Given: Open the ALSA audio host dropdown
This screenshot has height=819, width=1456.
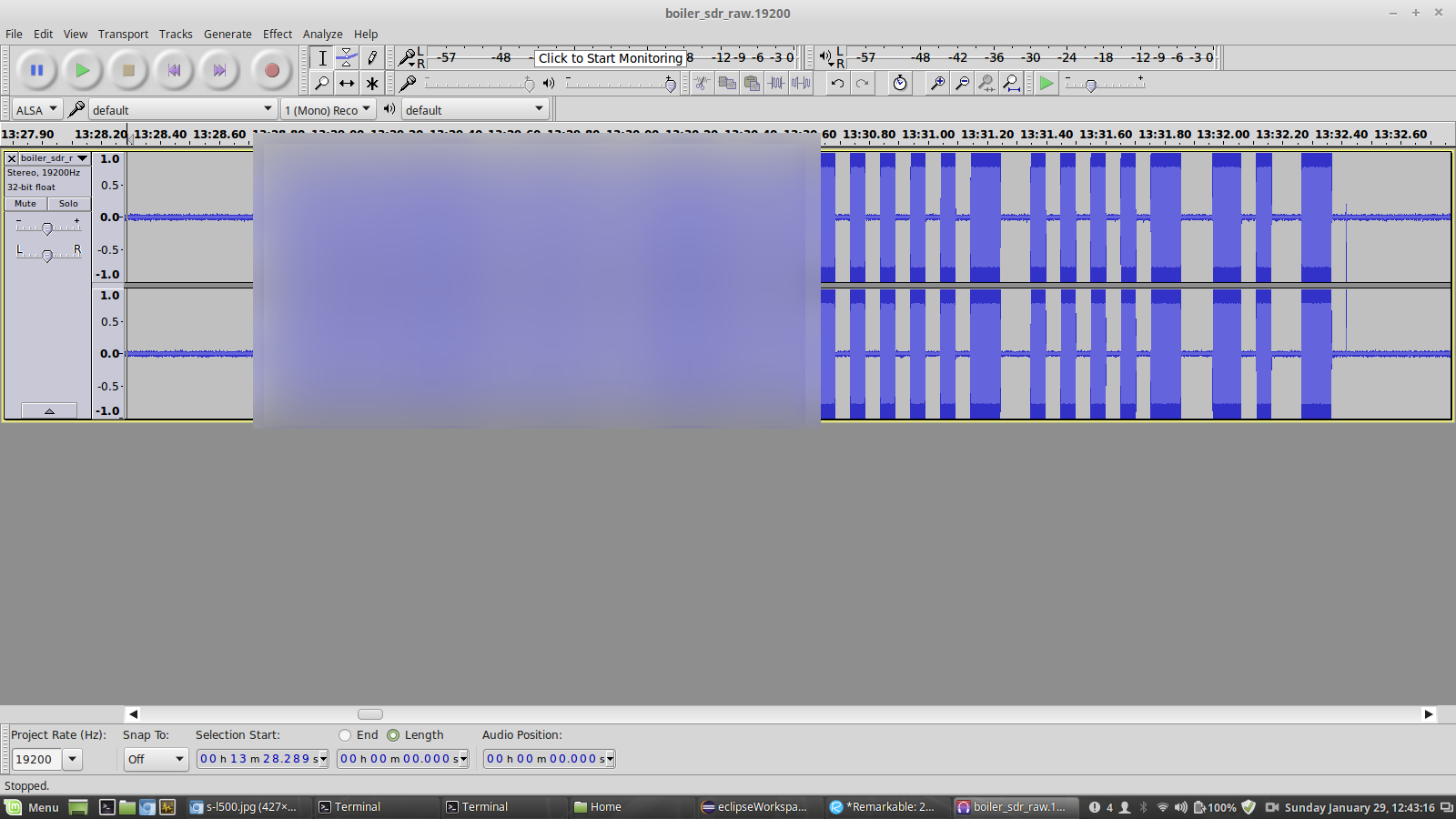Looking at the screenshot, I should click(37, 110).
